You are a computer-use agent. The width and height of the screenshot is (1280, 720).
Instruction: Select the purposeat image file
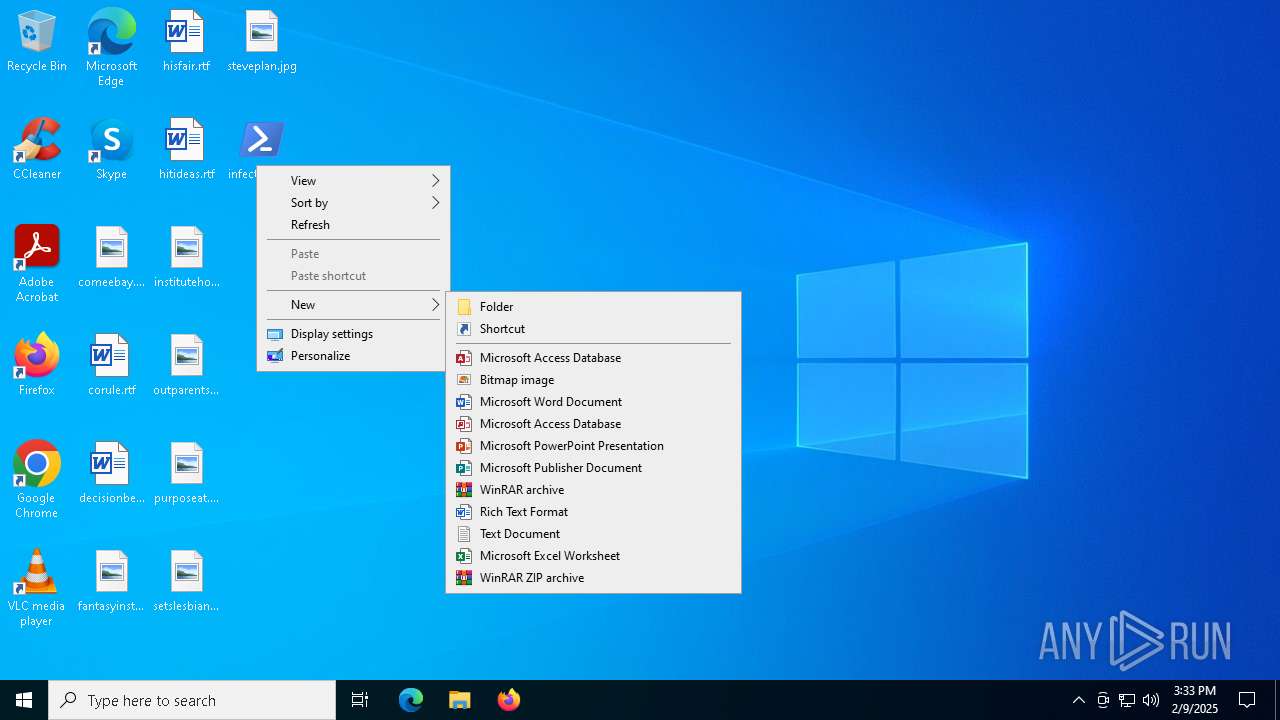pyautogui.click(x=186, y=474)
